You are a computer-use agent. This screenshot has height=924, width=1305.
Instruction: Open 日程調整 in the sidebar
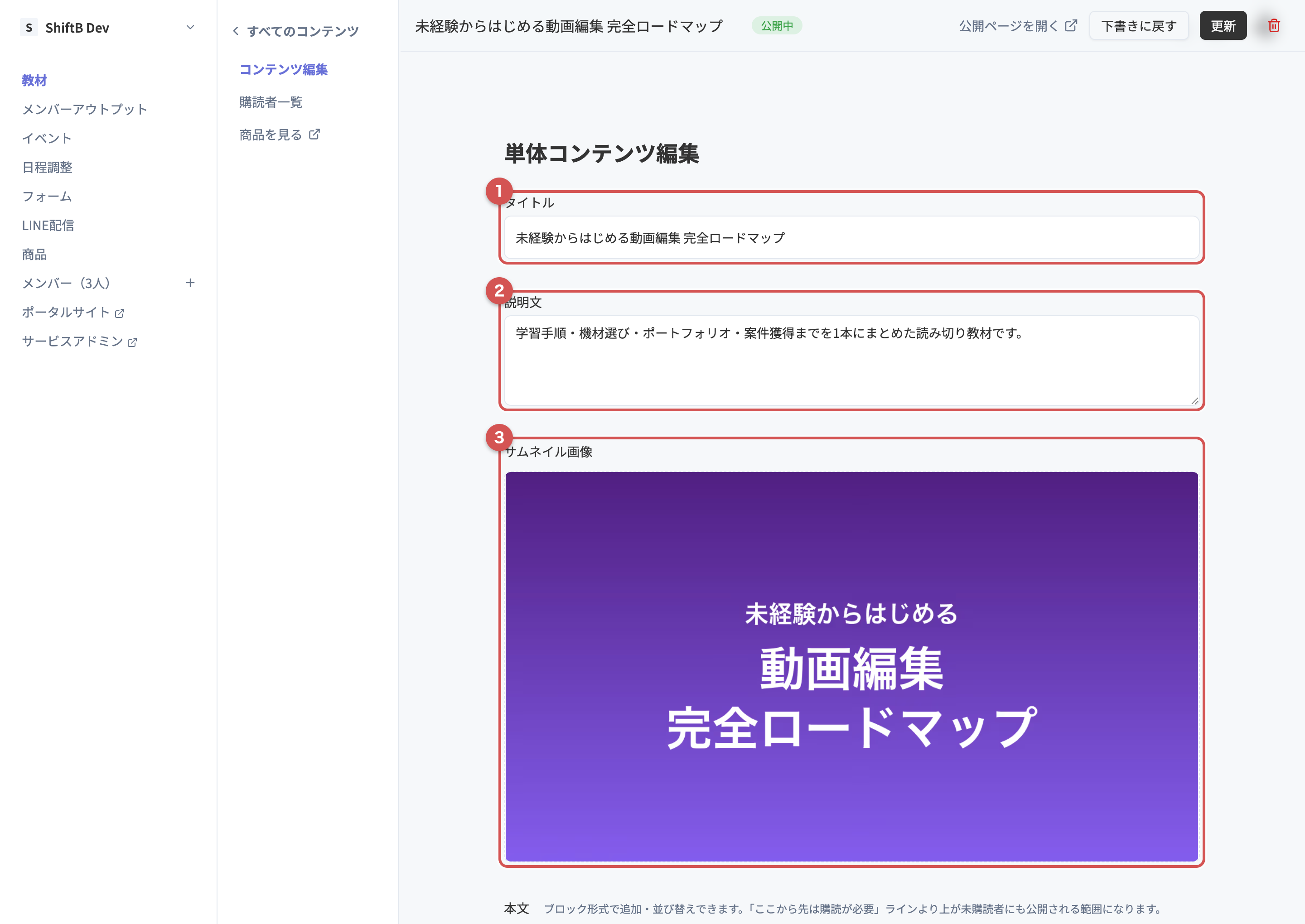coord(47,167)
